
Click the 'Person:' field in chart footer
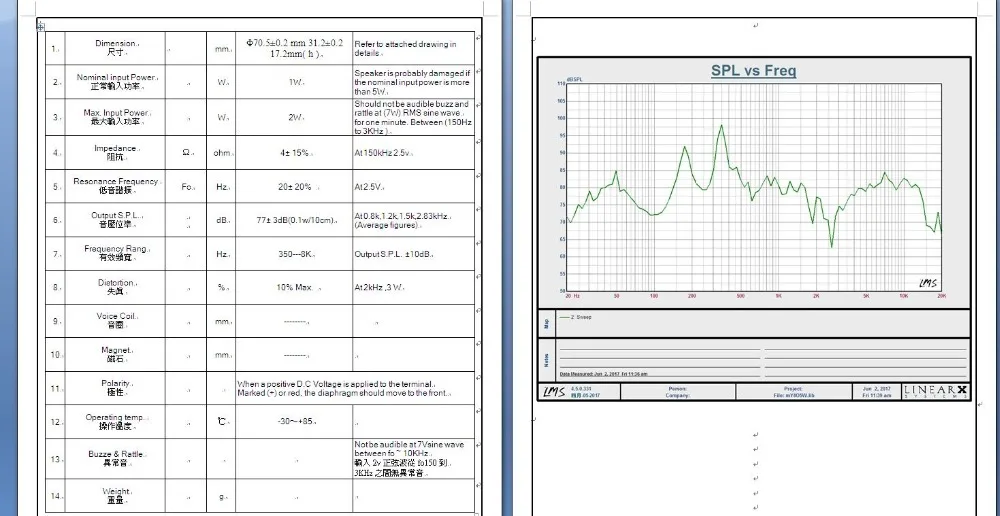pyautogui.click(x=677, y=388)
